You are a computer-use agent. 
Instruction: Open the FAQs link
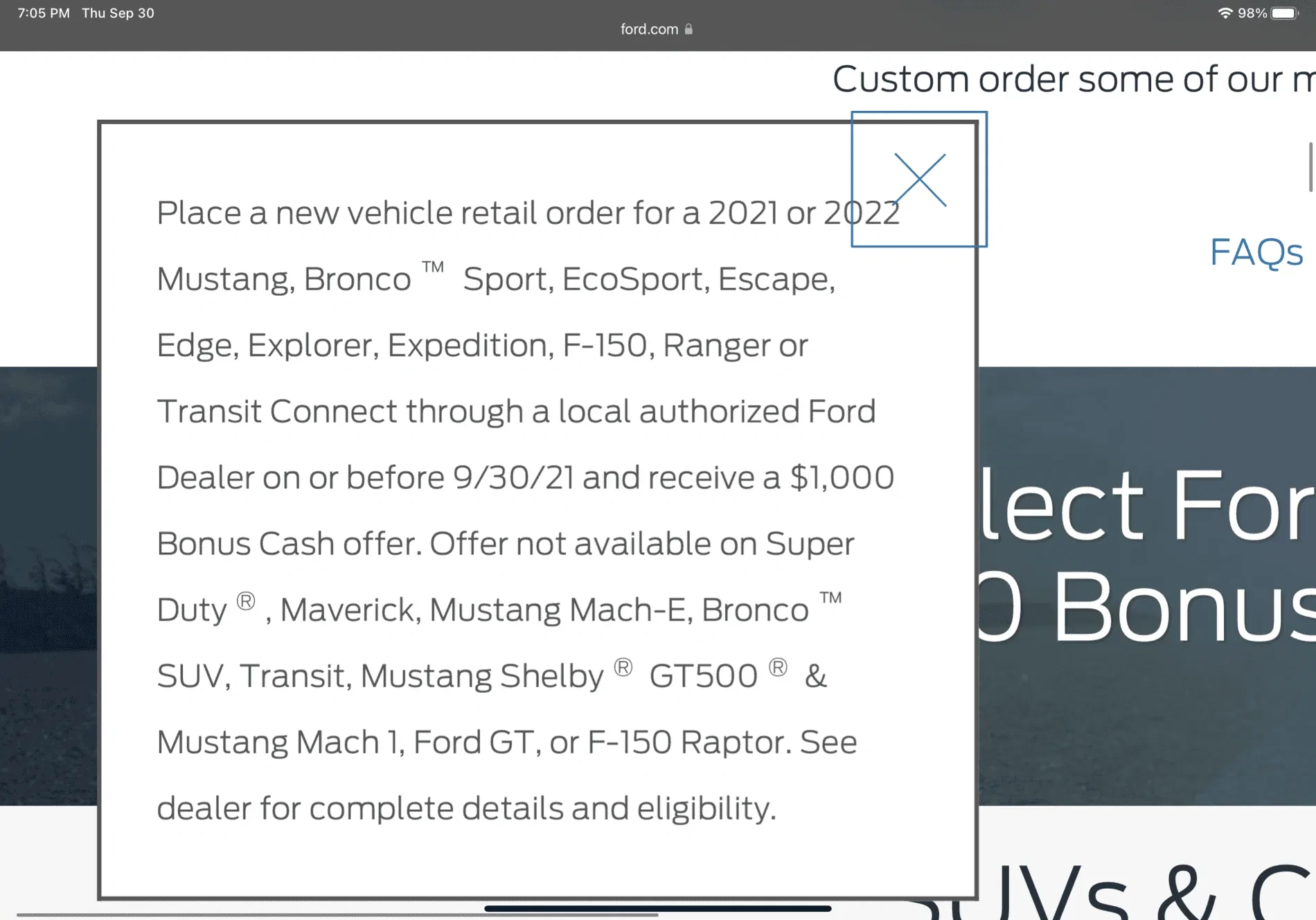tap(1256, 253)
